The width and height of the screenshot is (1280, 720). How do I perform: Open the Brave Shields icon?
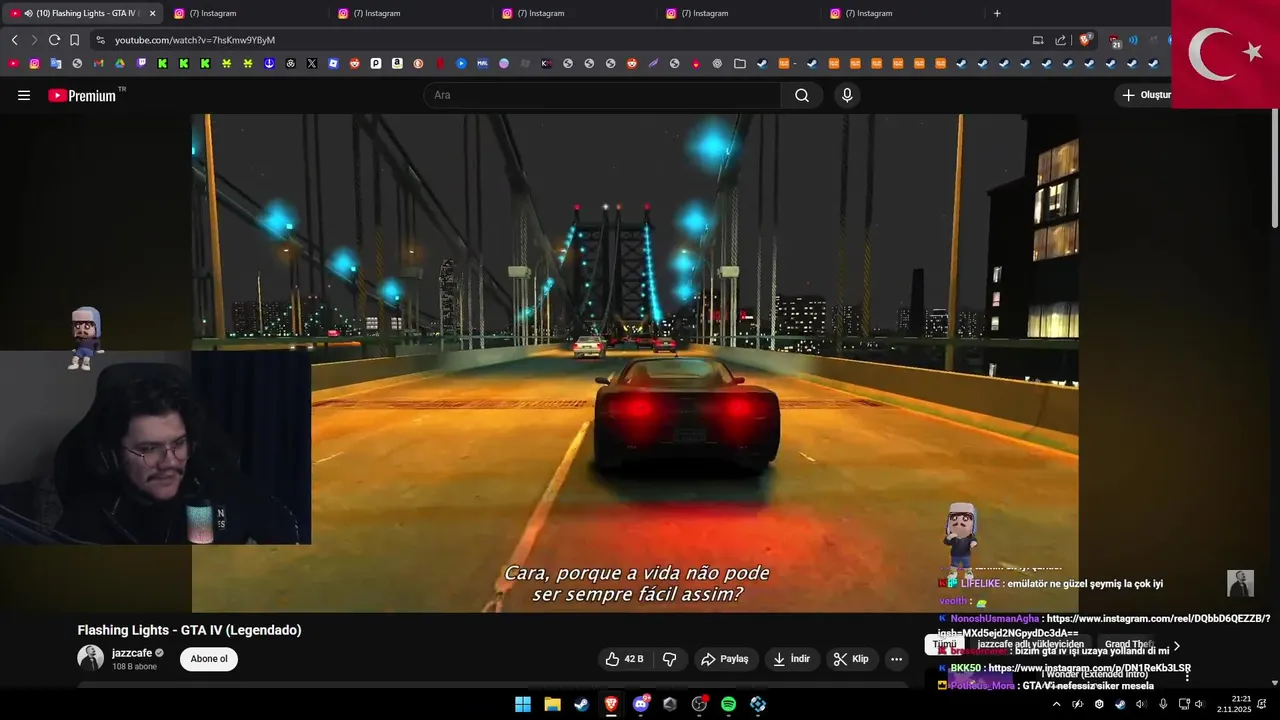pyautogui.click(x=1085, y=40)
